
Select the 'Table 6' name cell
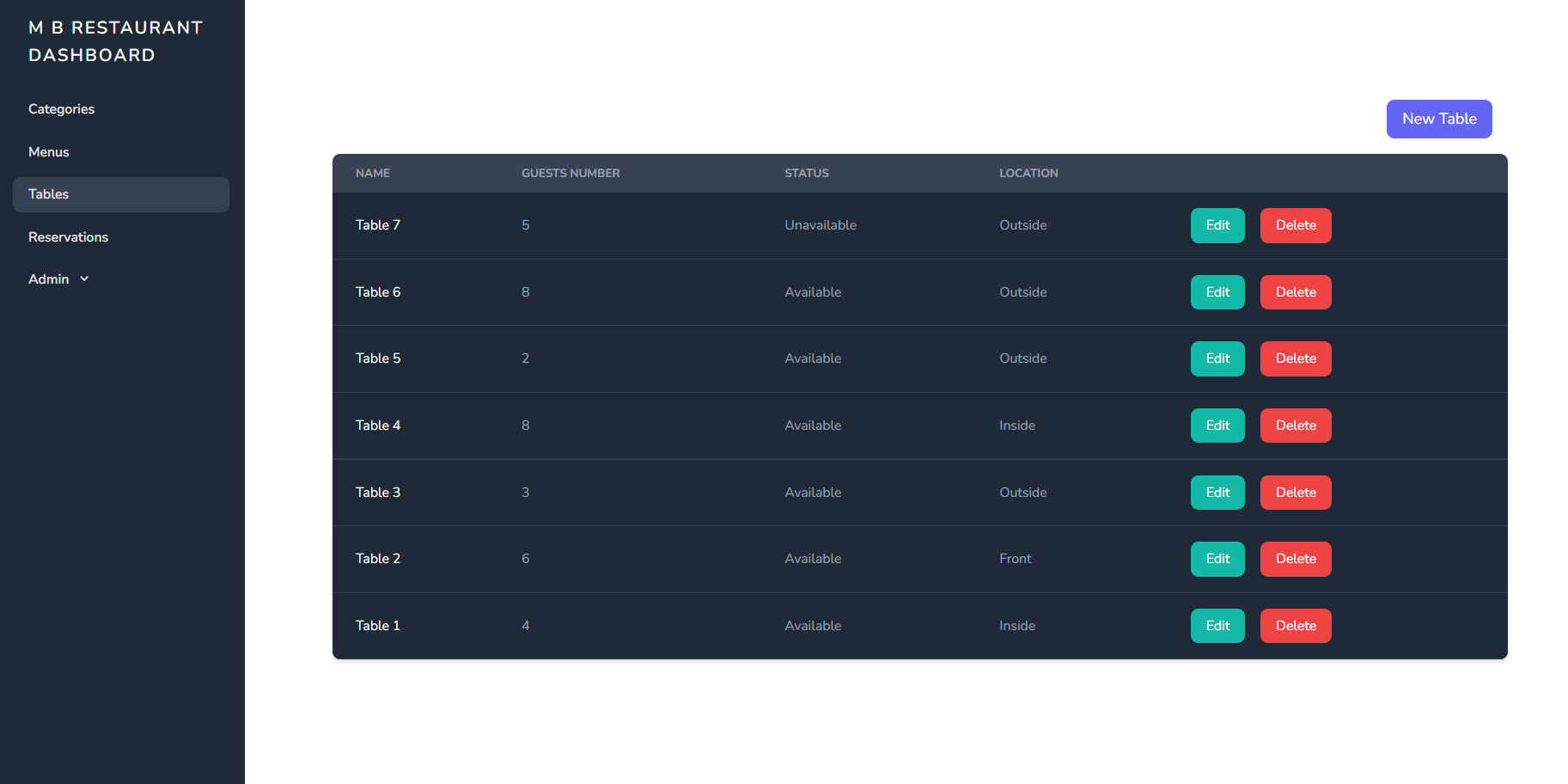pyautogui.click(x=378, y=292)
